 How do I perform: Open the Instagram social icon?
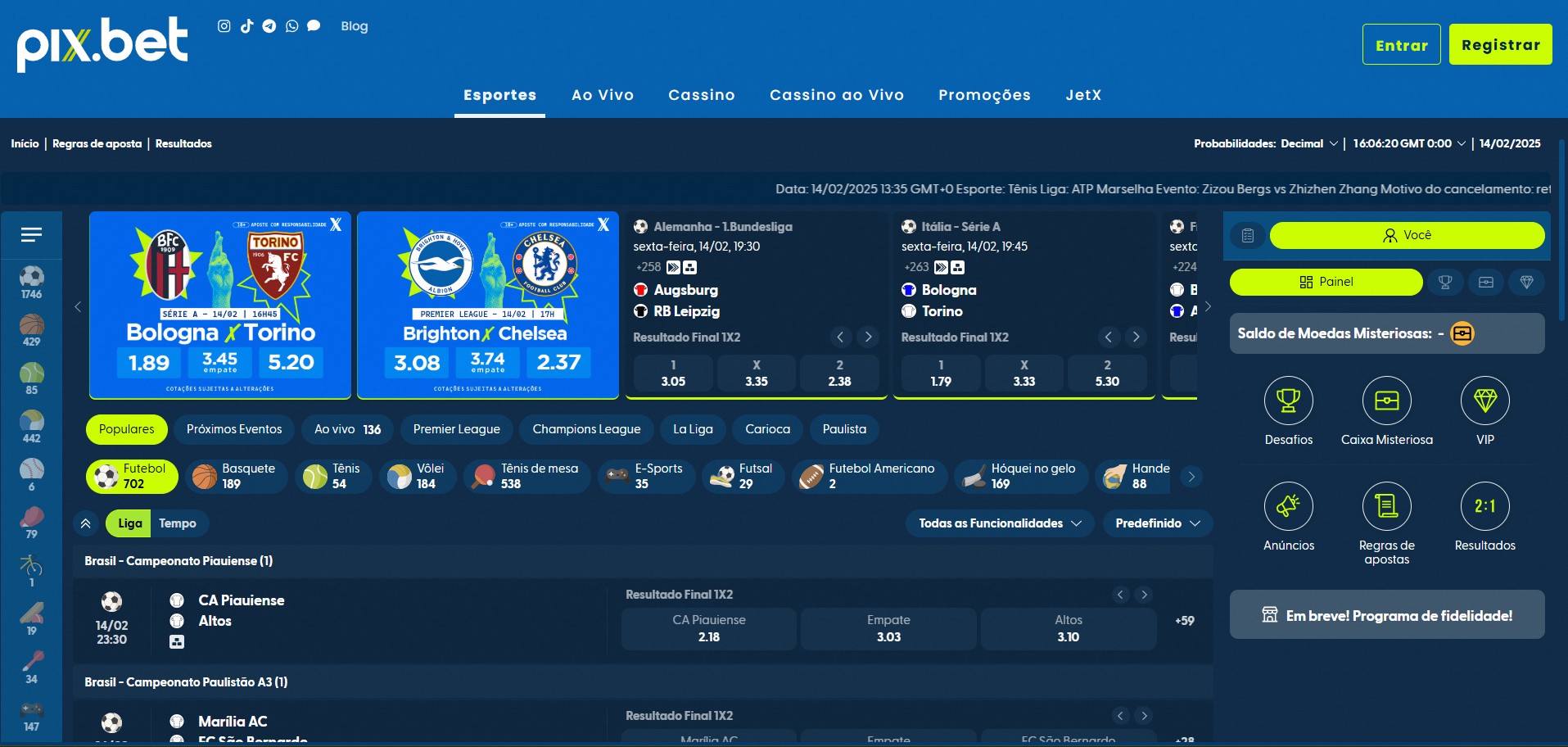224,26
